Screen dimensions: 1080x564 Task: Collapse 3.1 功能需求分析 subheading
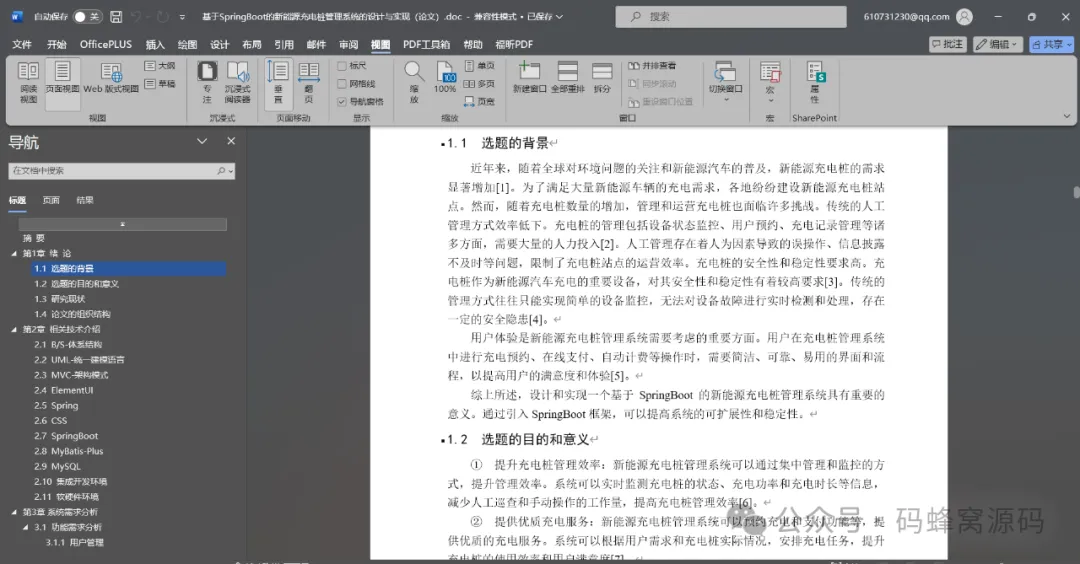[x=25, y=527]
